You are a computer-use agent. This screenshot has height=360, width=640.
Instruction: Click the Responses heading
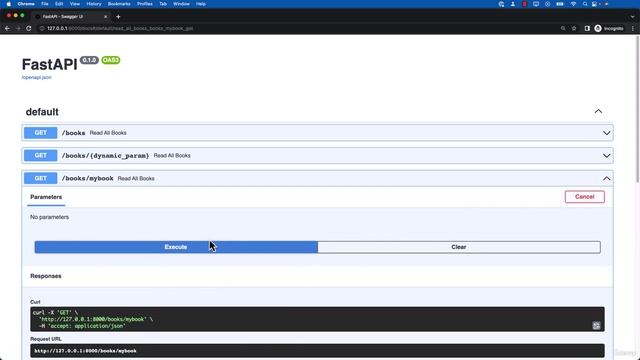coord(46,276)
